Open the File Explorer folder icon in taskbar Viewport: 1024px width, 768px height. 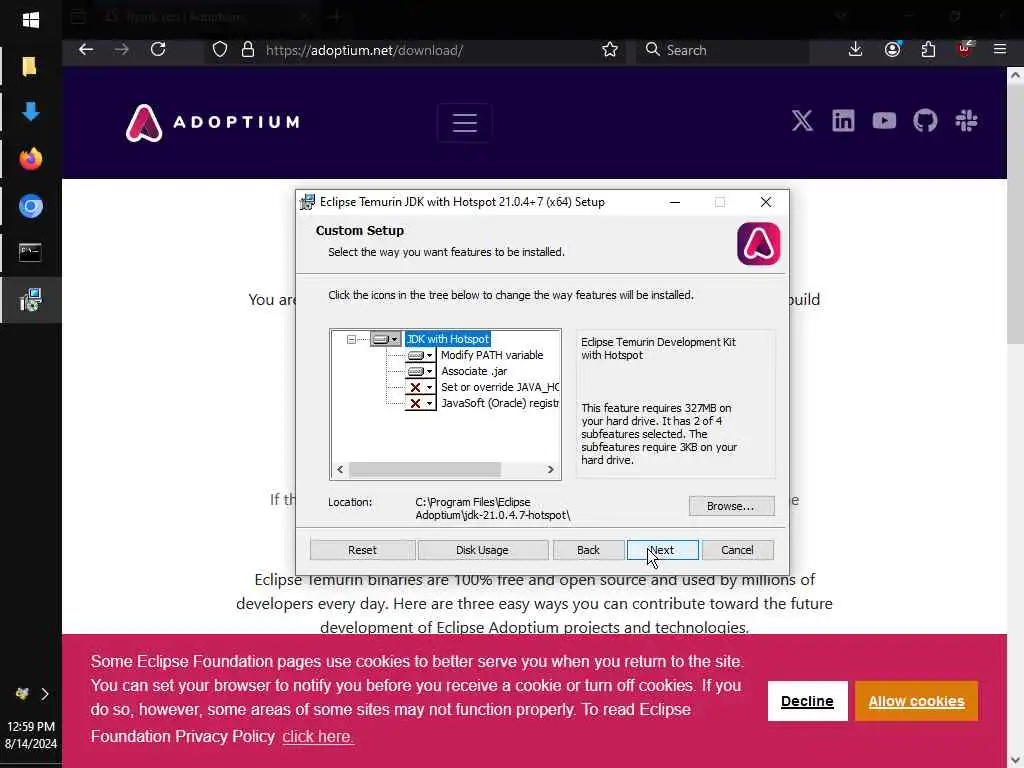(29, 67)
